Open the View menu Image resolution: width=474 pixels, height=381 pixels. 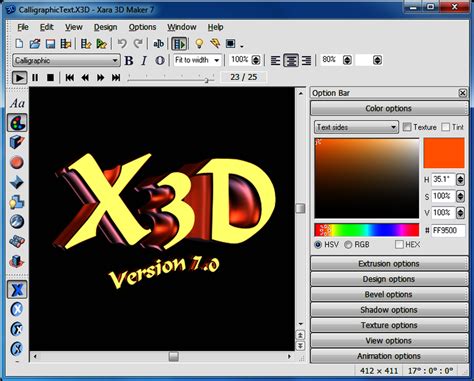[x=74, y=27]
